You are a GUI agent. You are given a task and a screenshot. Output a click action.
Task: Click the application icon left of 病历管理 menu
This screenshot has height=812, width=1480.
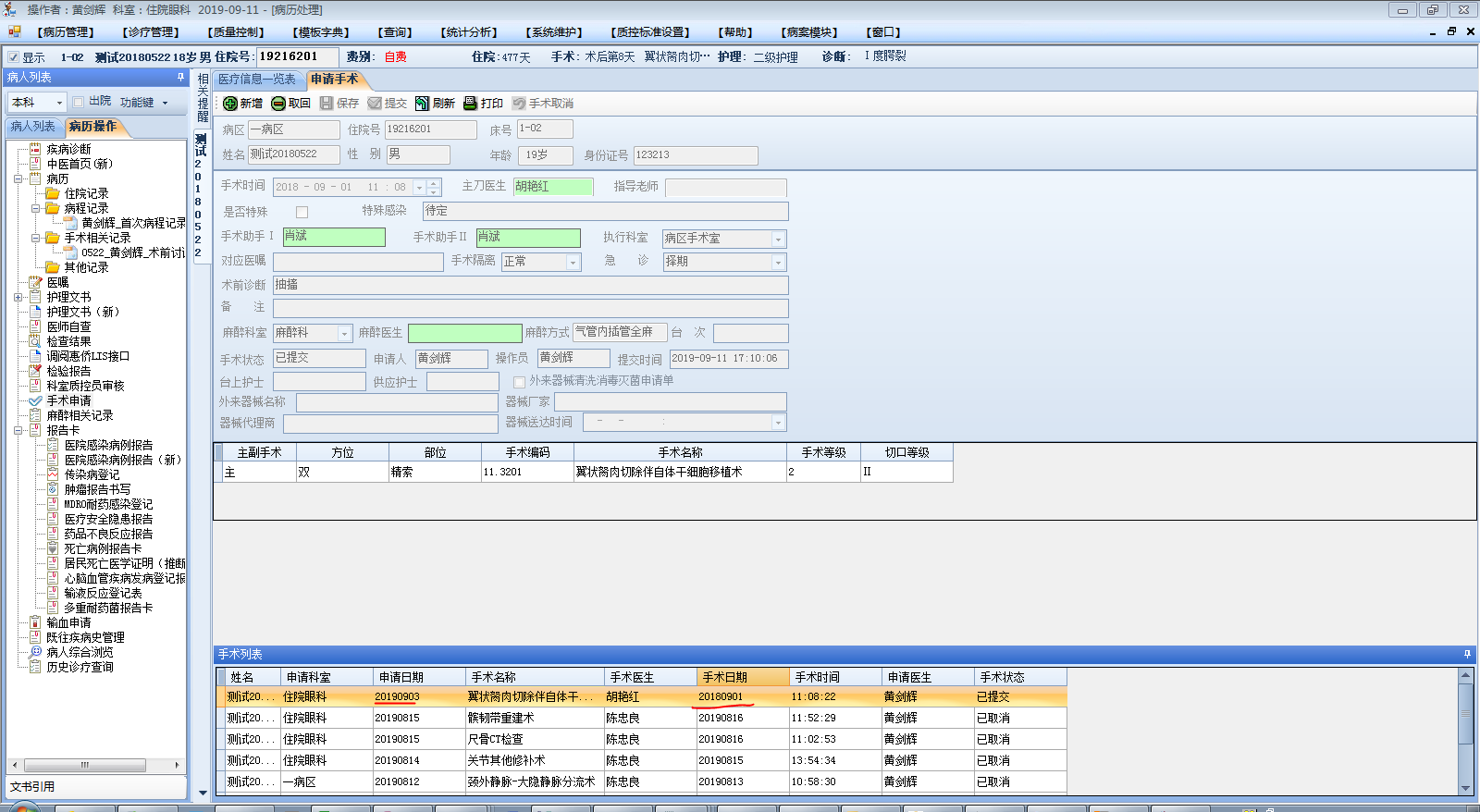[14, 31]
